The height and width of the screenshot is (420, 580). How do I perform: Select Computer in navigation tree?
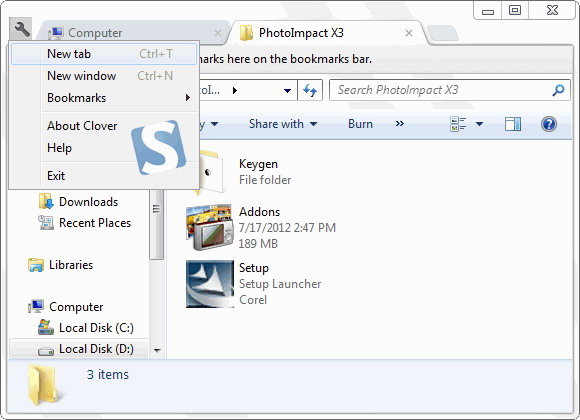pos(76,307)
